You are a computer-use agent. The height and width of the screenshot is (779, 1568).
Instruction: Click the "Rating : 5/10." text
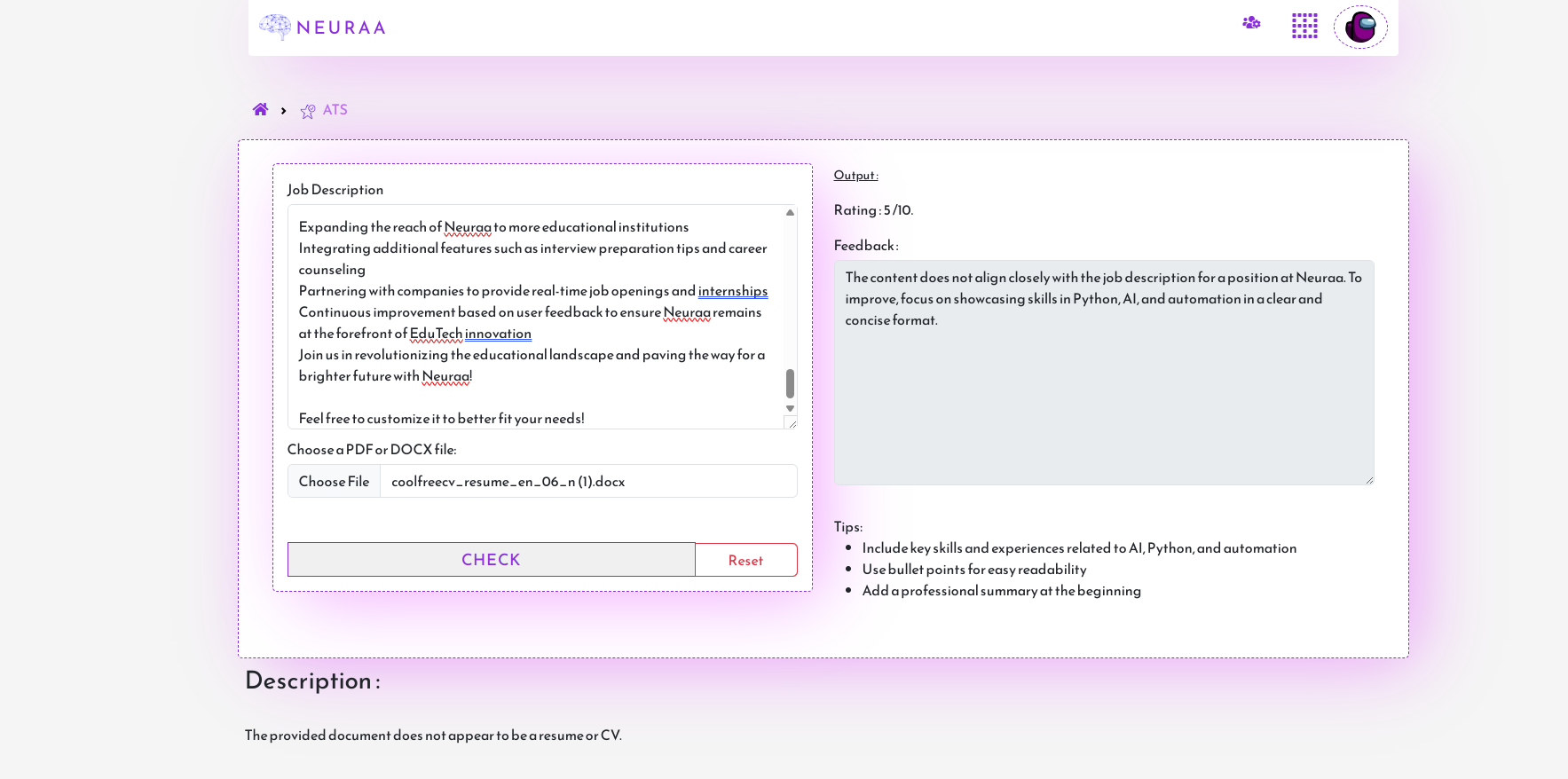873,210
